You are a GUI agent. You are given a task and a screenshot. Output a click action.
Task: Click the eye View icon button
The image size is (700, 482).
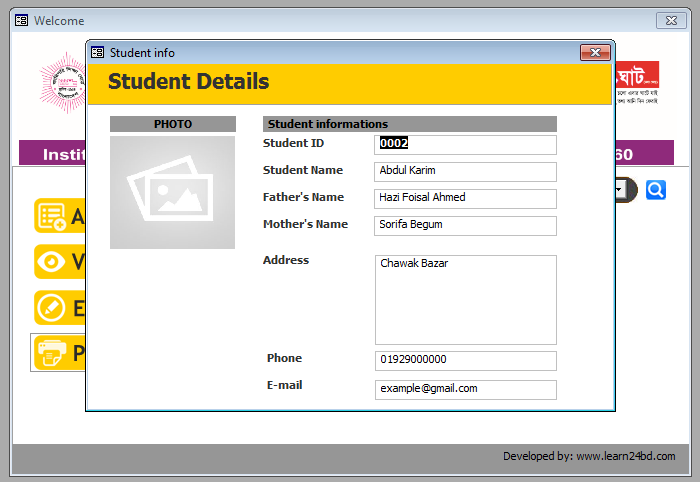tap(59, 262)
